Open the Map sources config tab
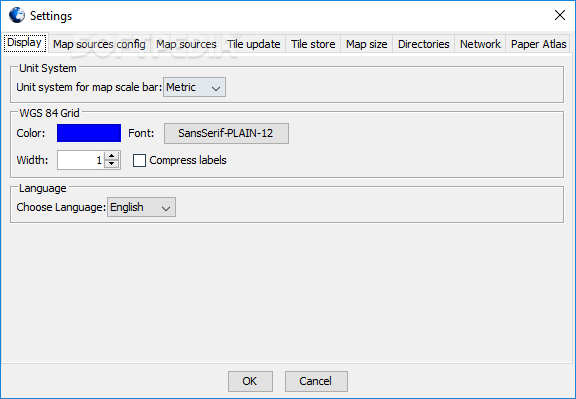 (99, 44)
